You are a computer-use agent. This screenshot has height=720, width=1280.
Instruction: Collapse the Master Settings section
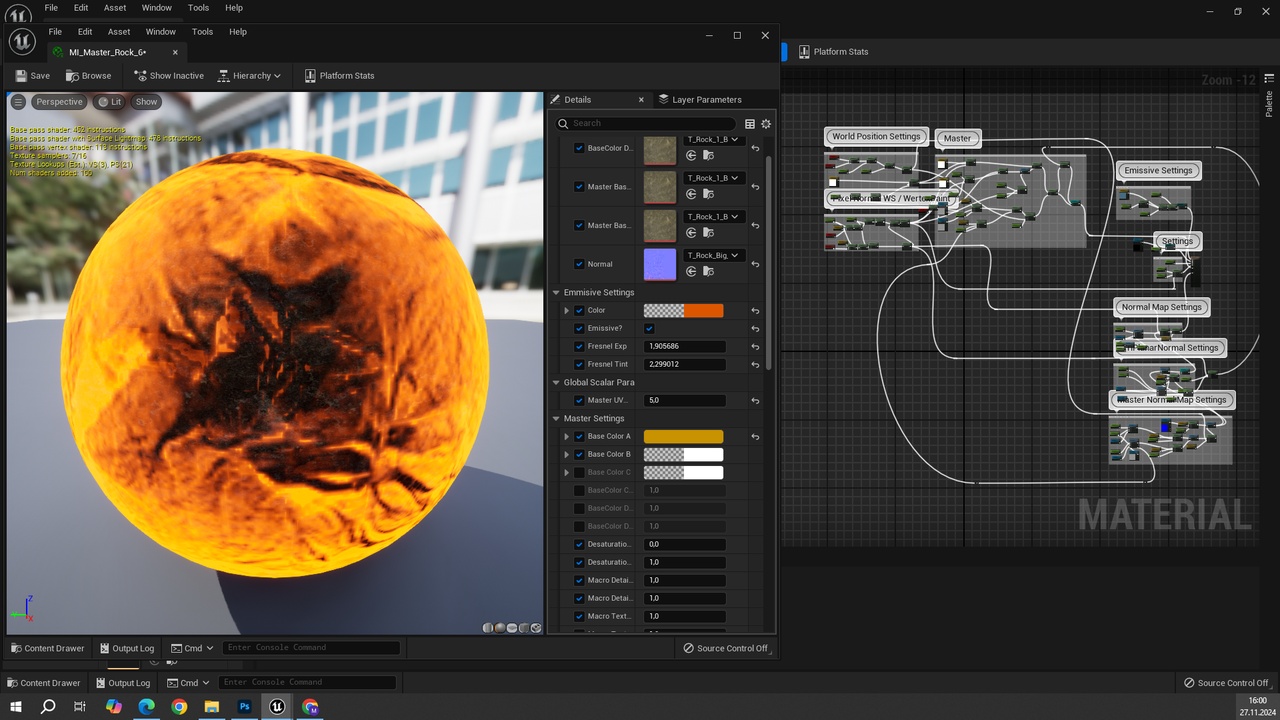tap(557, 419)
